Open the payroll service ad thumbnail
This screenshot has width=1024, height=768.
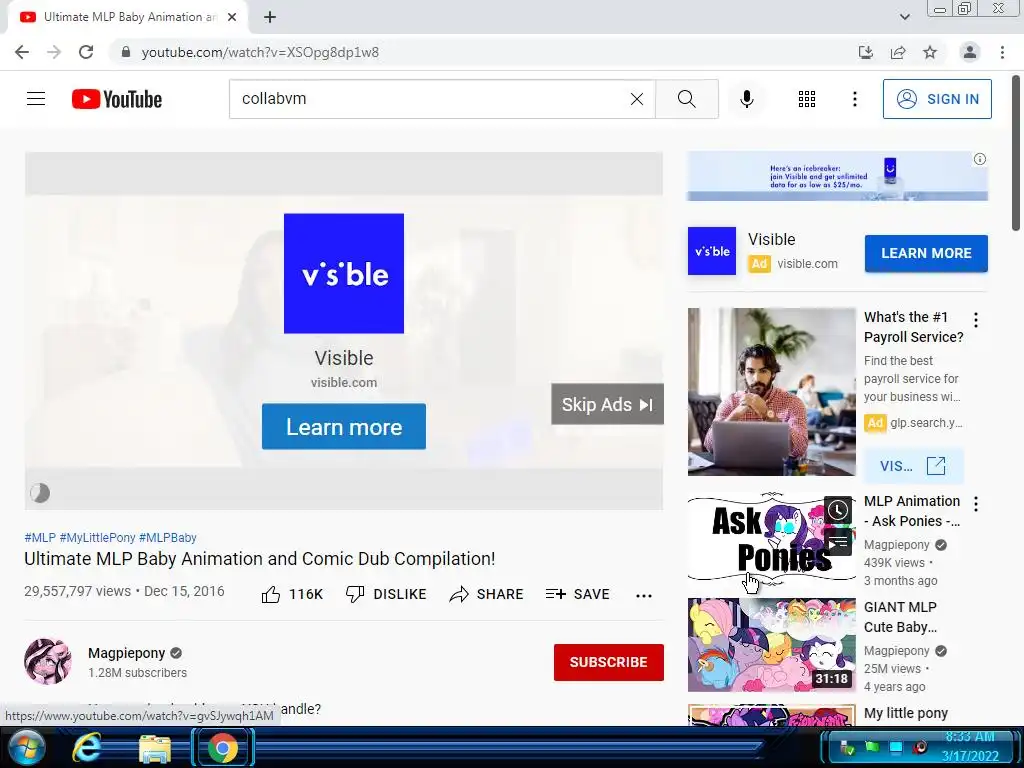[x=771, y=392]
